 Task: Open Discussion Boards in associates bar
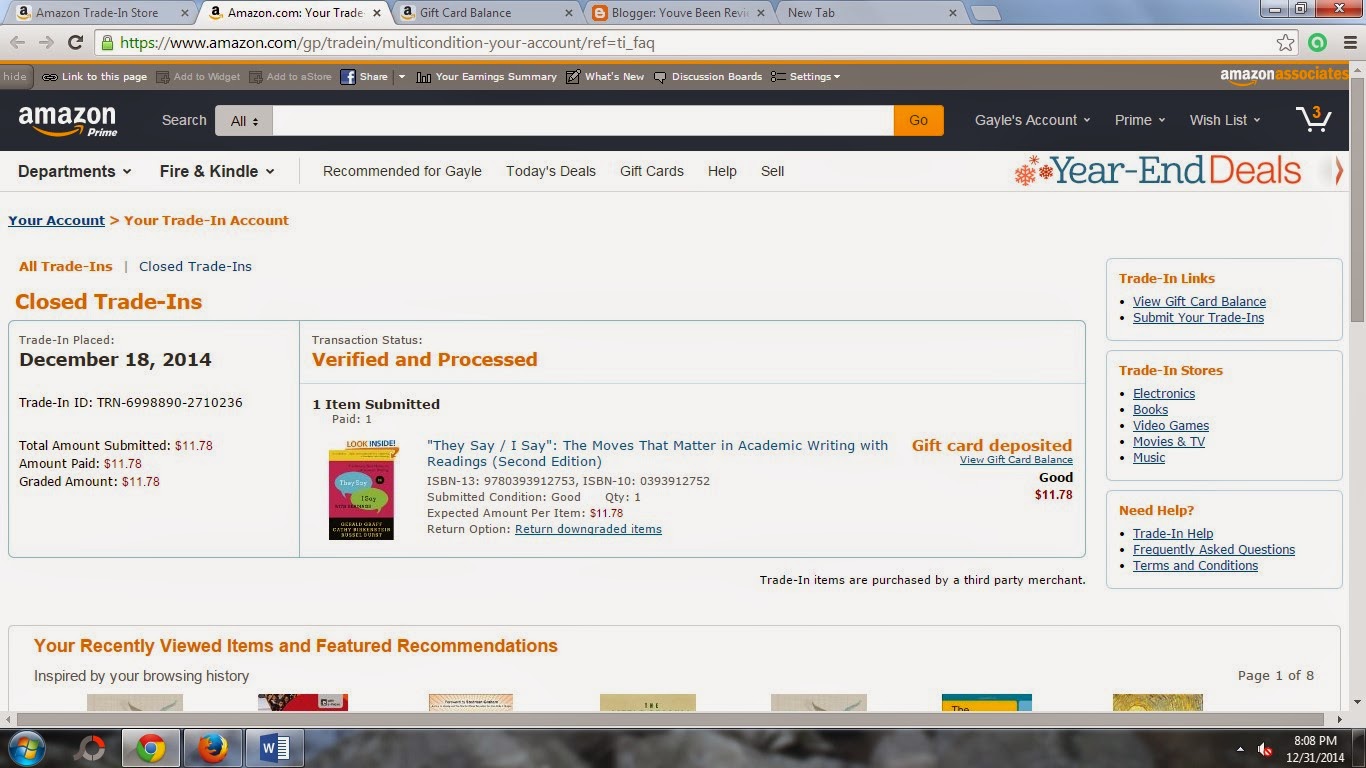708,77
